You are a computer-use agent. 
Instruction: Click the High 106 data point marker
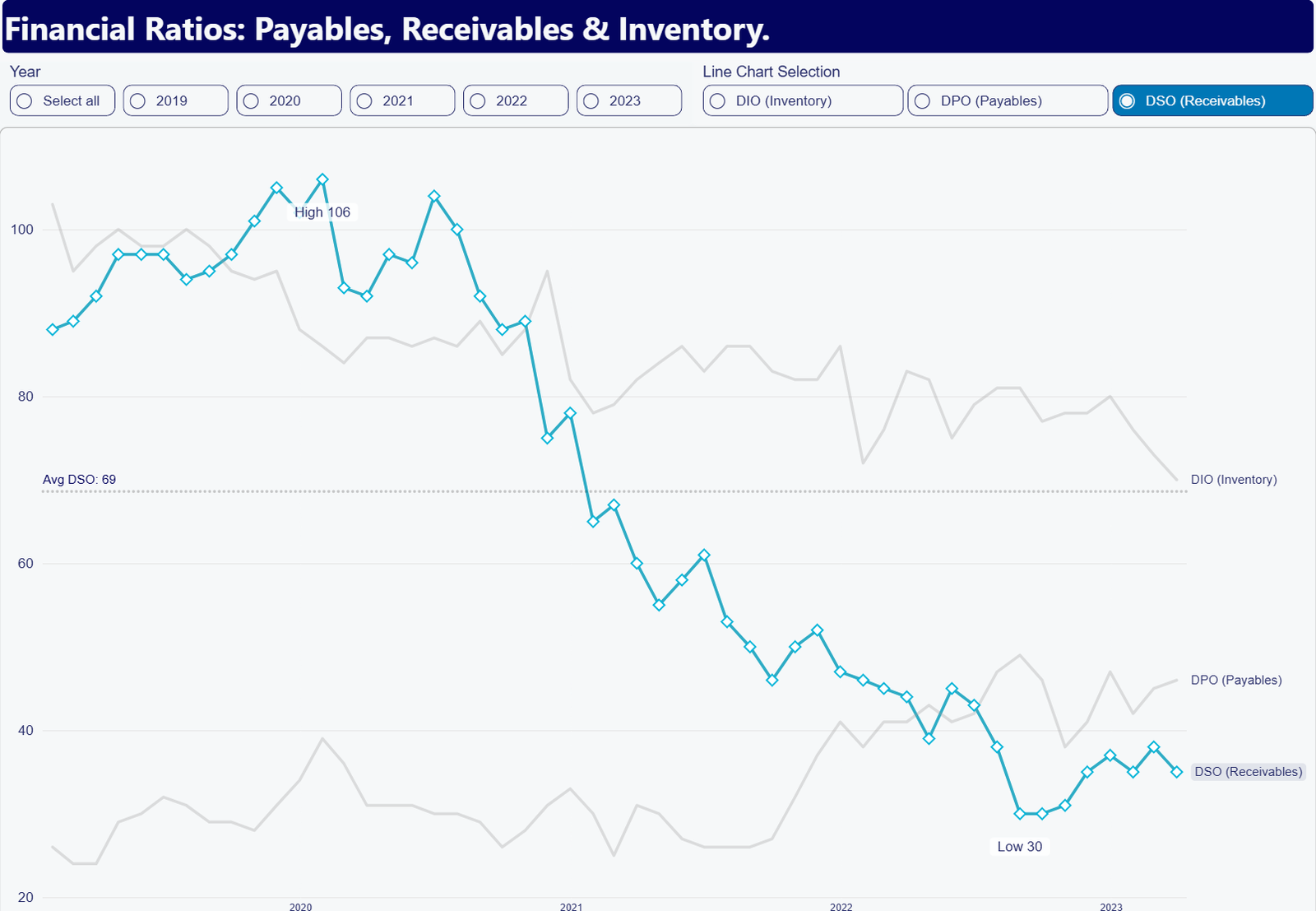point(322,179)
